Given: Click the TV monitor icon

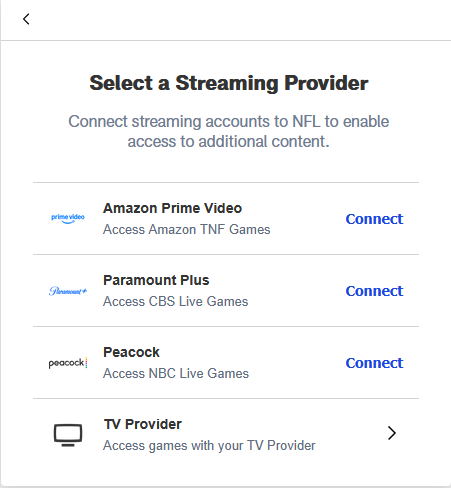Looking at the screenshot, I should (x=68, y=435).
